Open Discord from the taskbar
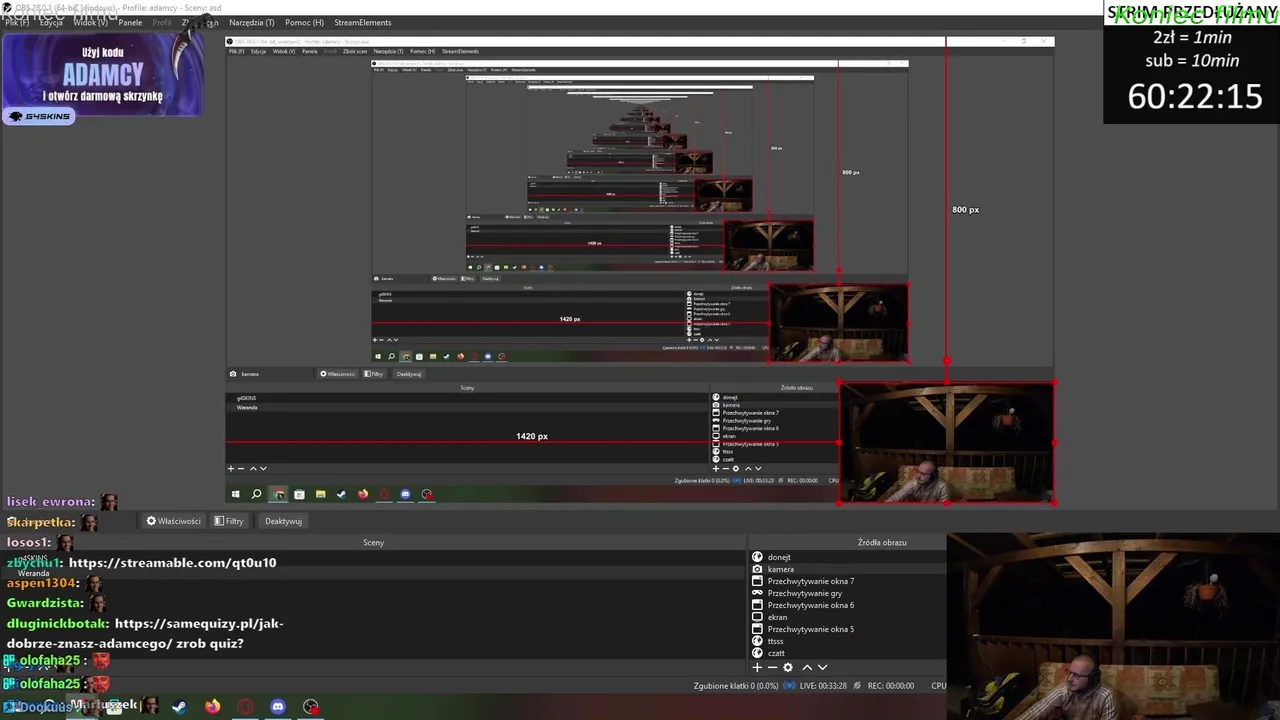Screen dimensions: 1280x720 [x=278, y=707]
